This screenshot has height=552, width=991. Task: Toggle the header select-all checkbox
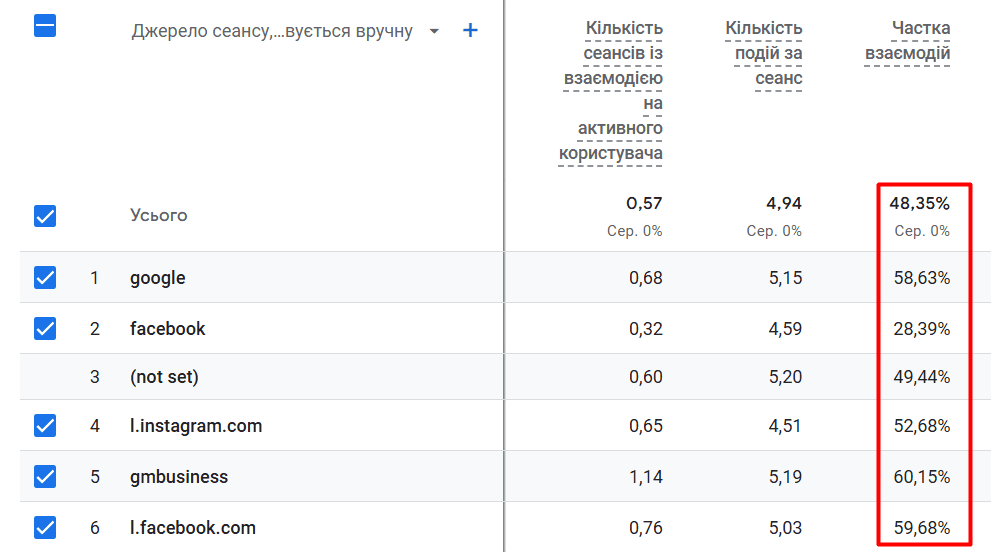(45, 26)
